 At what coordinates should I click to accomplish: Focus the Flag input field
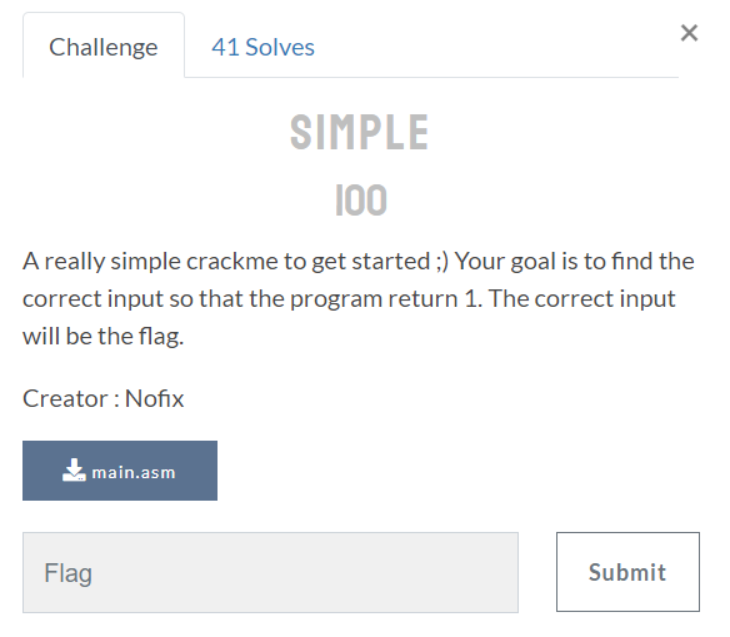coord(270,573)
